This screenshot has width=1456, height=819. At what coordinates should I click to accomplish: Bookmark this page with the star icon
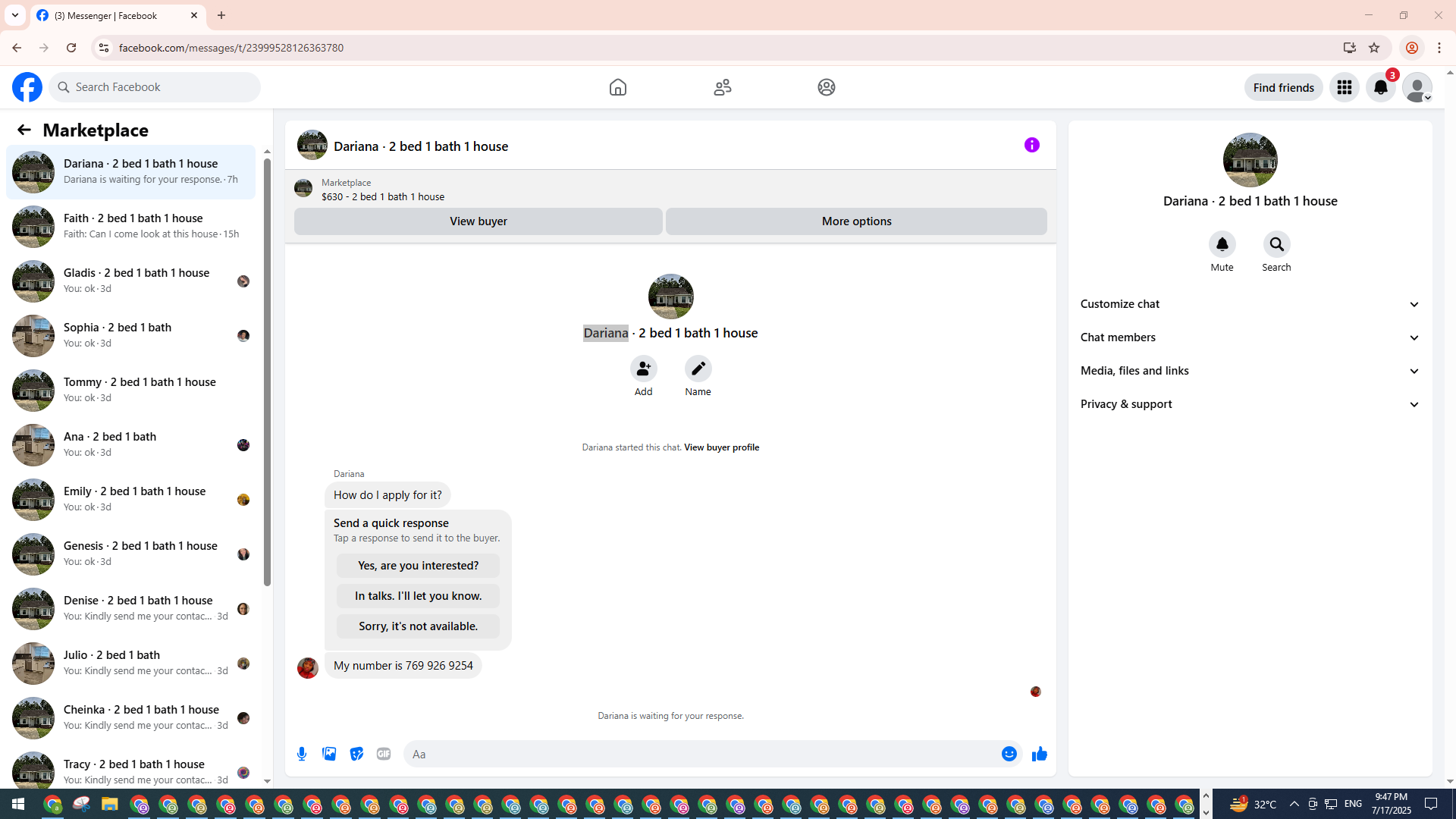1374,48
